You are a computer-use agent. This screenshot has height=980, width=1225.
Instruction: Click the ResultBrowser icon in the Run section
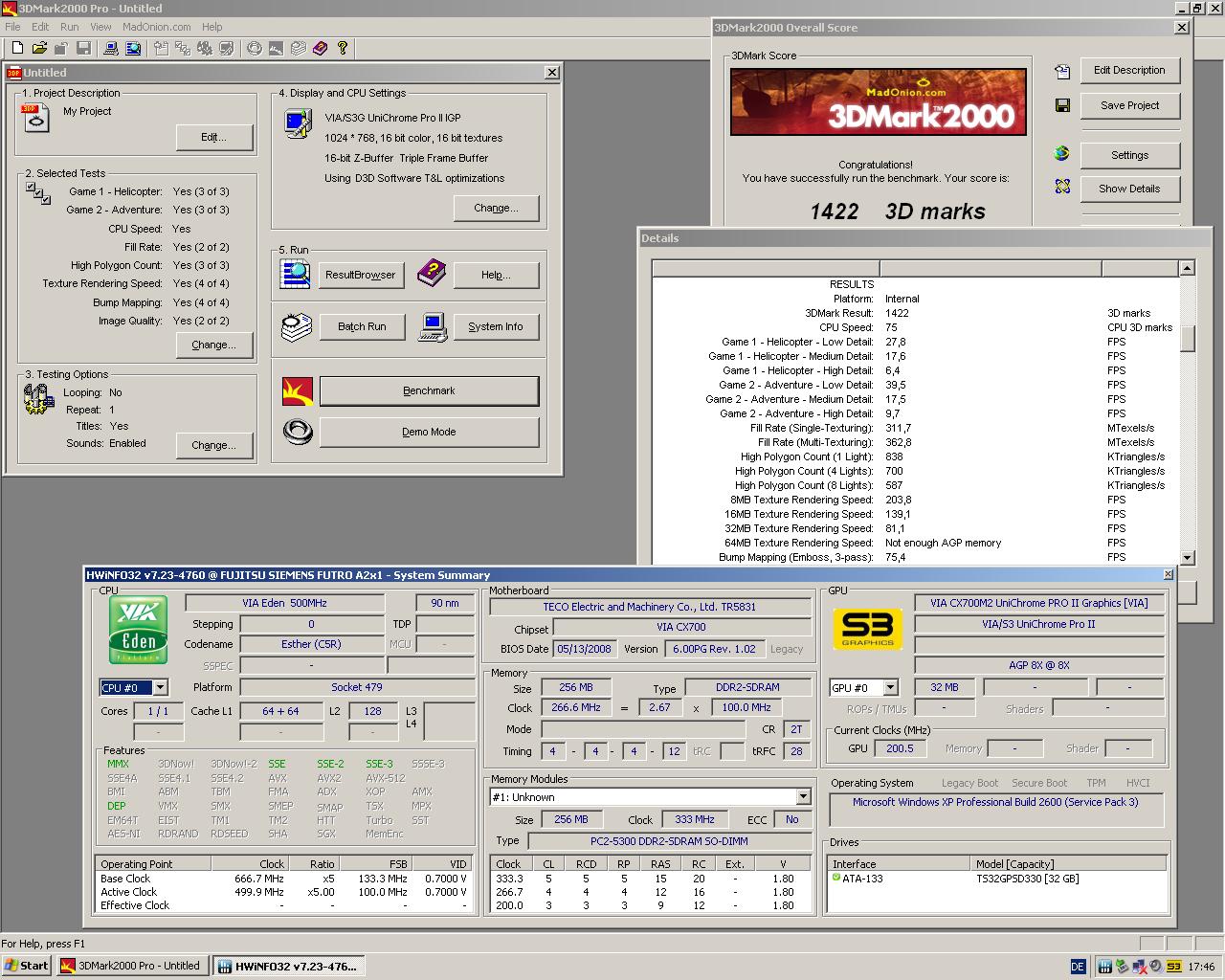tap(295, 275)
